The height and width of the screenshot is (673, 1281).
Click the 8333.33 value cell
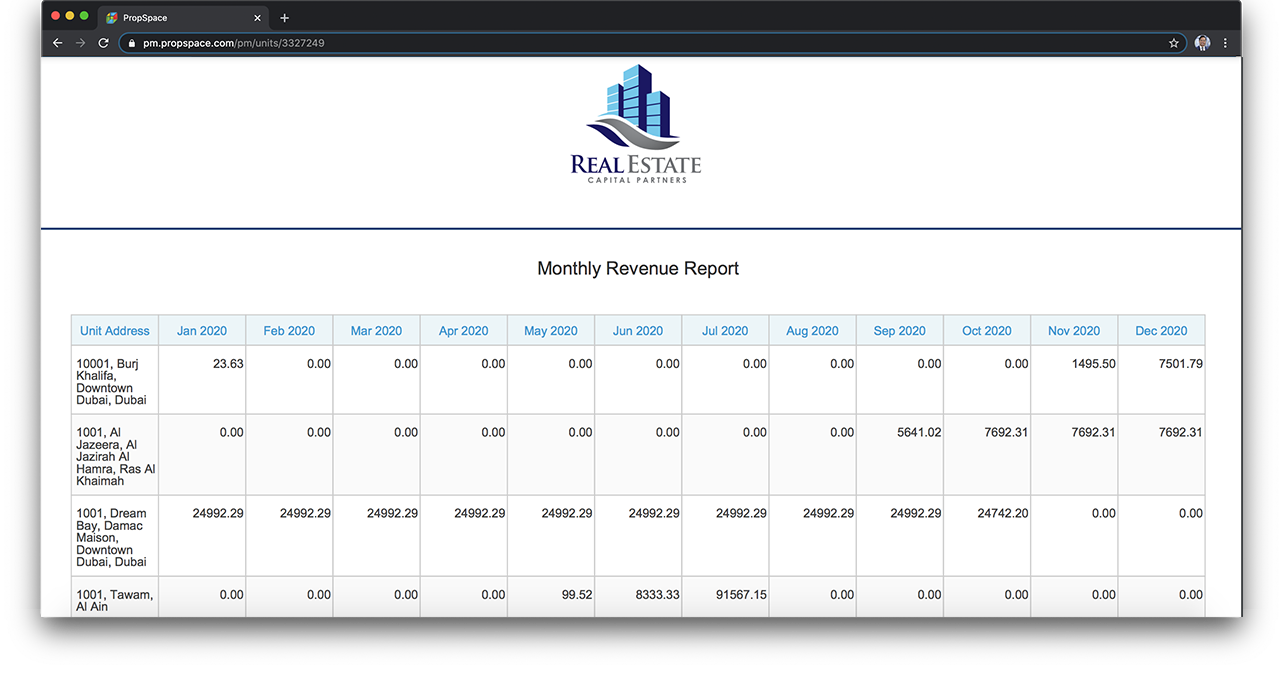638,598
